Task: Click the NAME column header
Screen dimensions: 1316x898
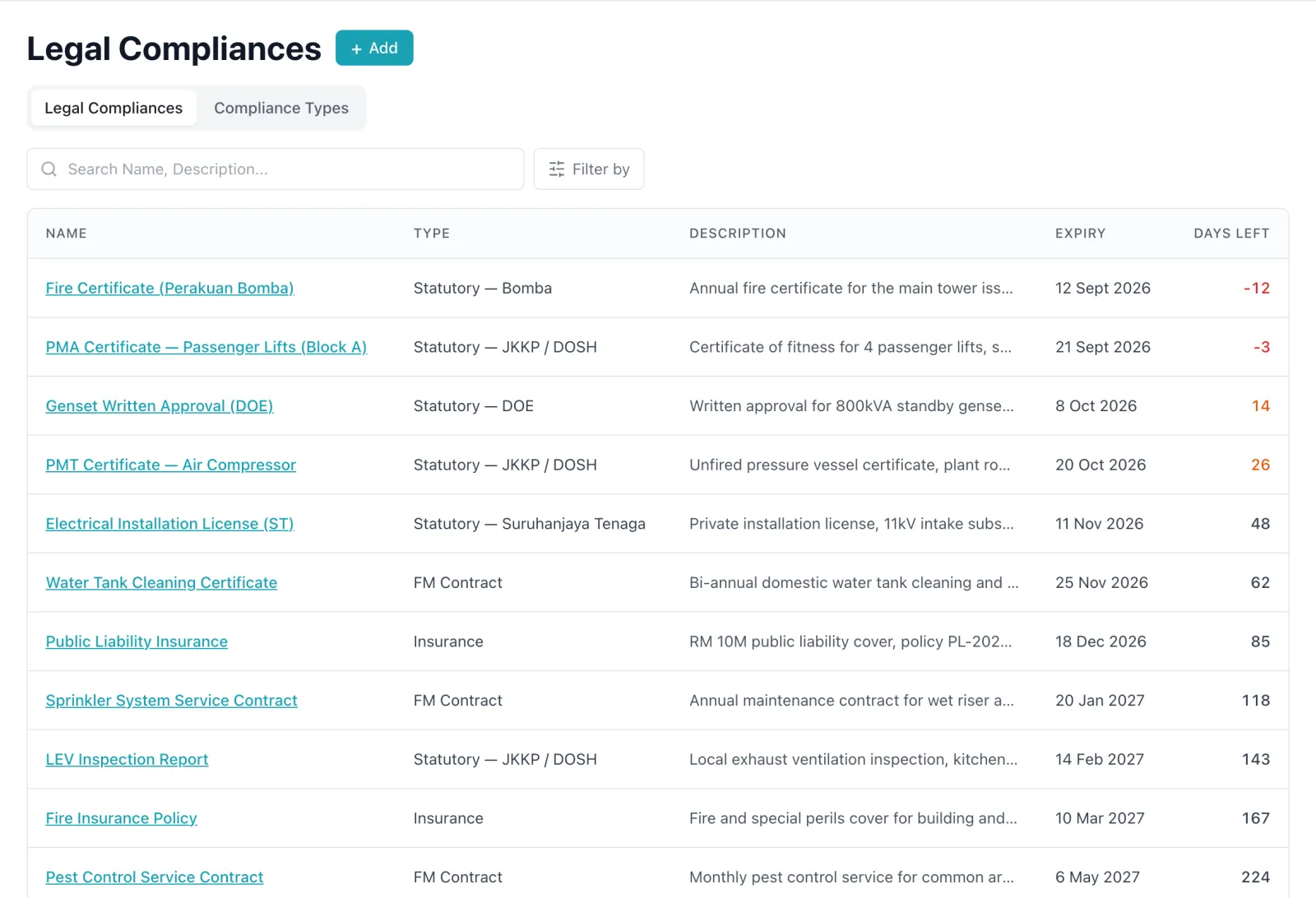Action: (x=67, y=234)
